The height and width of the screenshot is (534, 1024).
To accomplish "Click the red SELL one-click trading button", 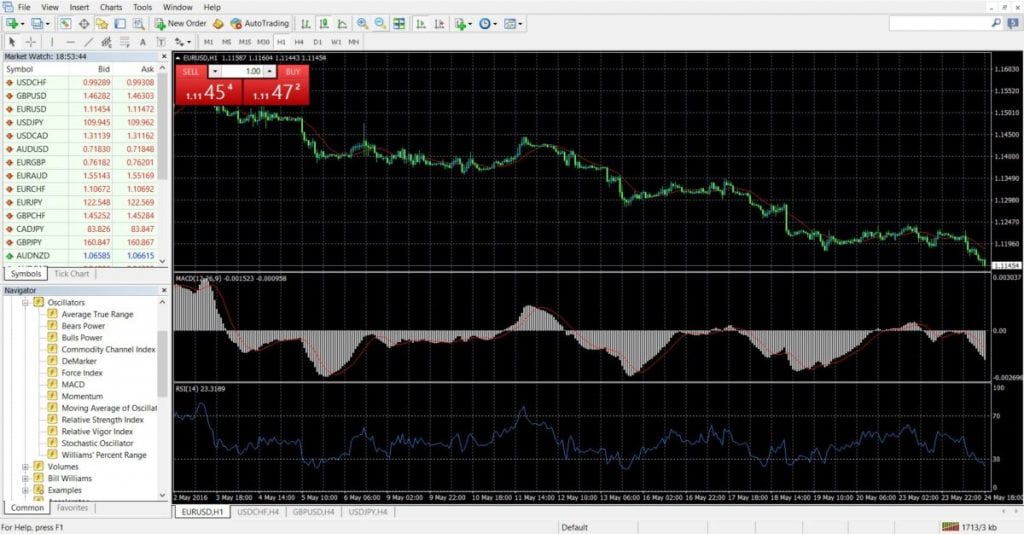I will [208, 91].
